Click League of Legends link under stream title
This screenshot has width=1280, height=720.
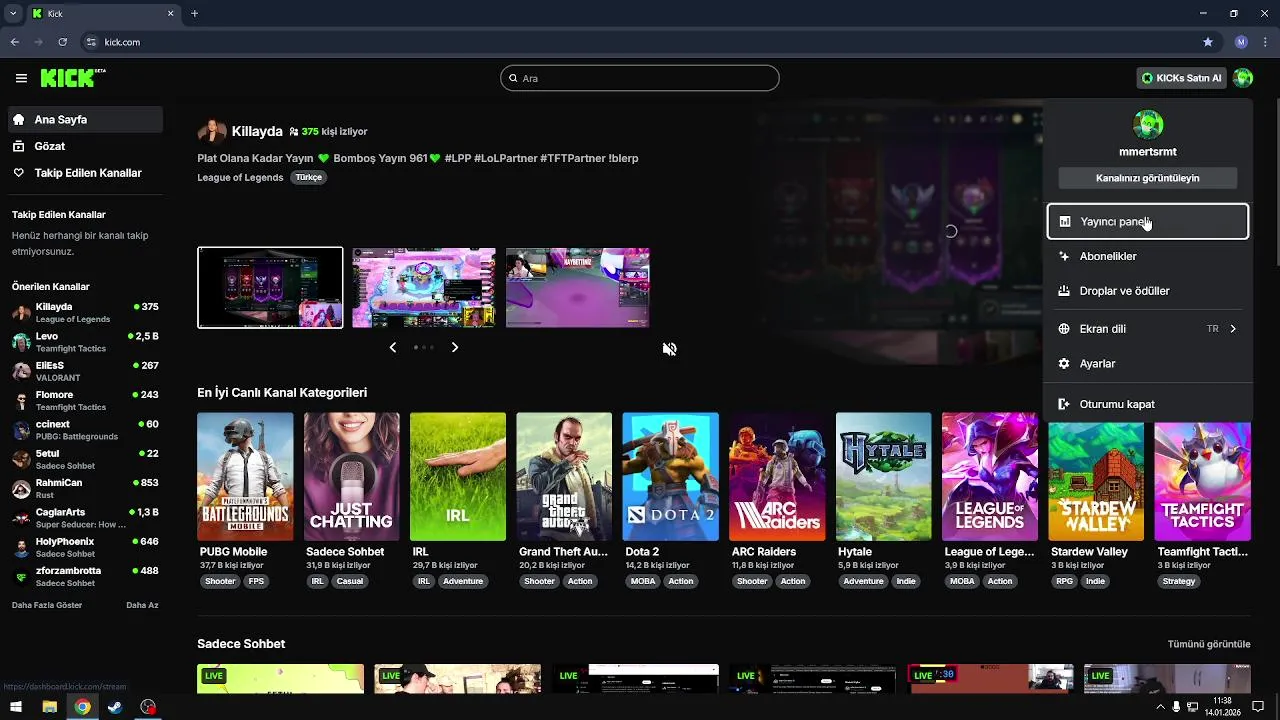(240, 177)
